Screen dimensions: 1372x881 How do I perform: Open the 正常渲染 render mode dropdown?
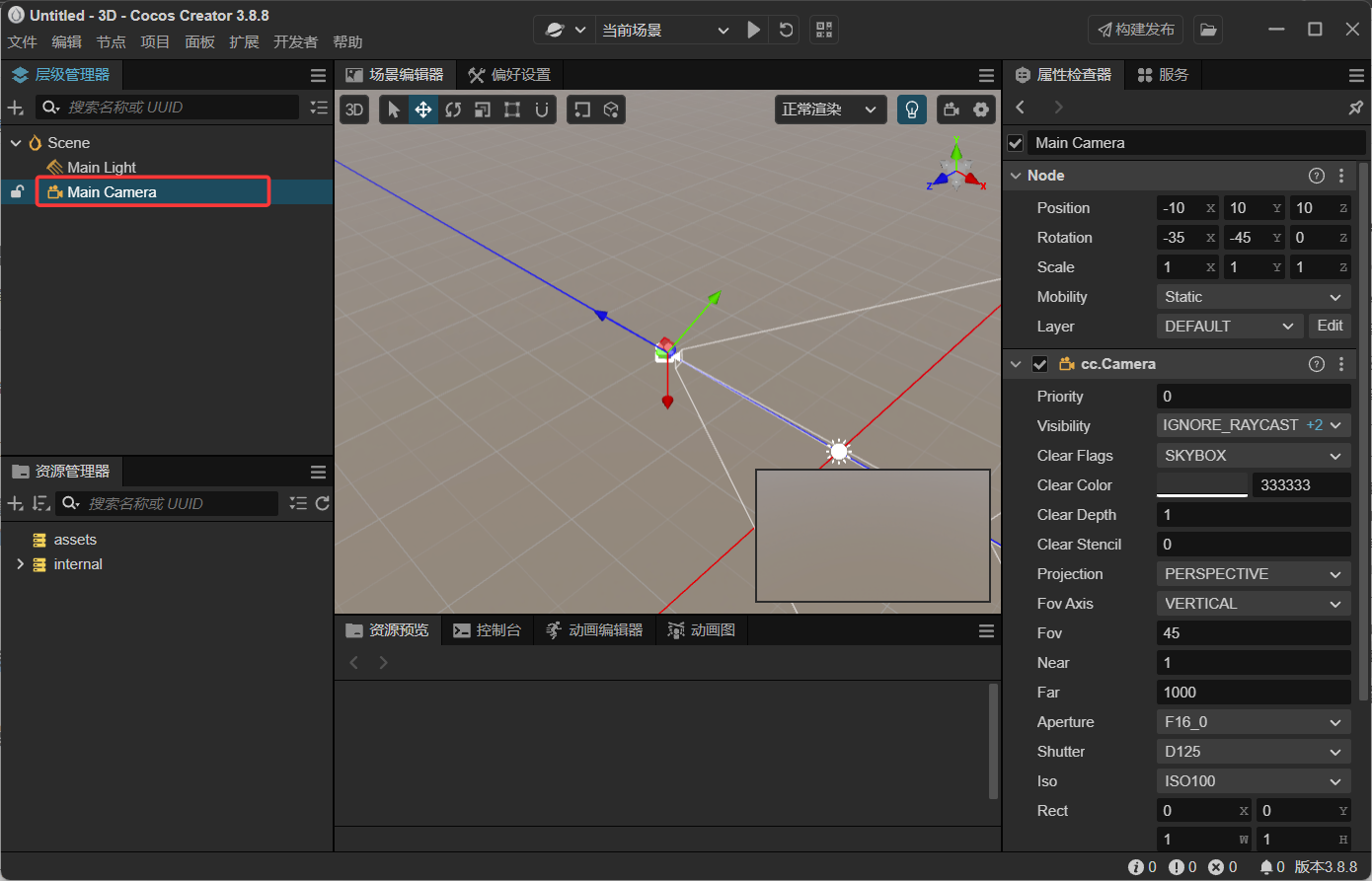pos(829,110)
